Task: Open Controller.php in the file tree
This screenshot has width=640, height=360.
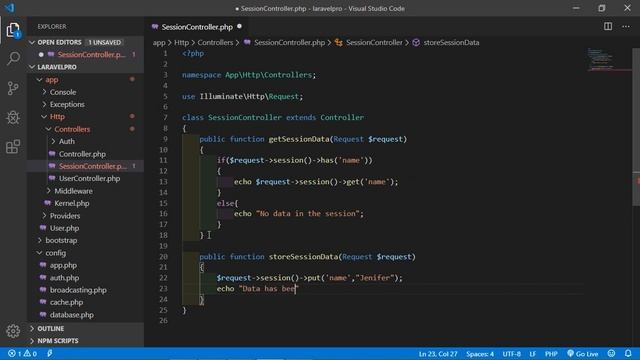Action: pyautogui.click(x=82, y=154)
